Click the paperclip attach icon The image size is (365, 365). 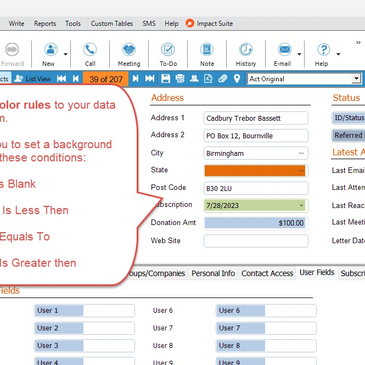click(x=223, y=79)
